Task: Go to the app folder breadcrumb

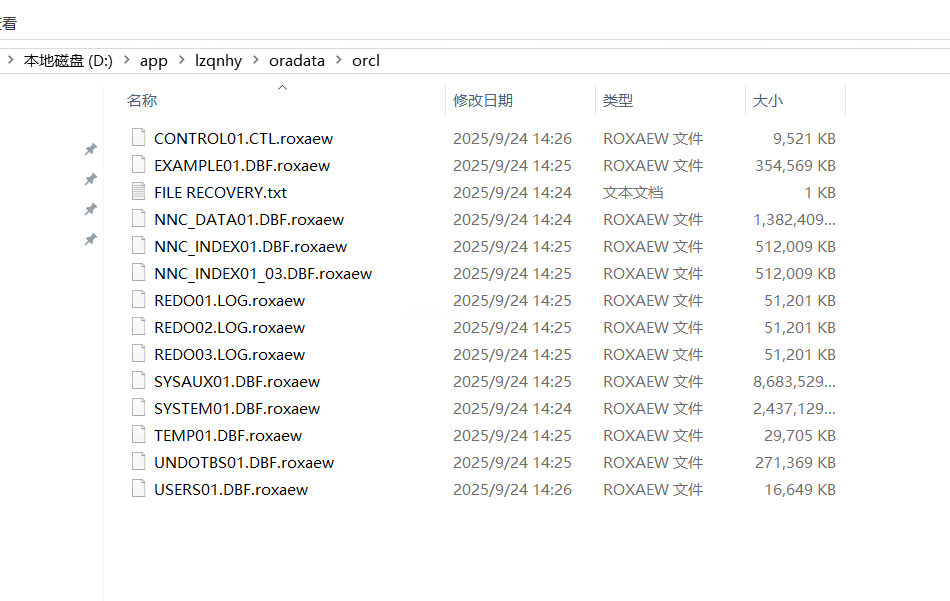Action: click(153, 61)
